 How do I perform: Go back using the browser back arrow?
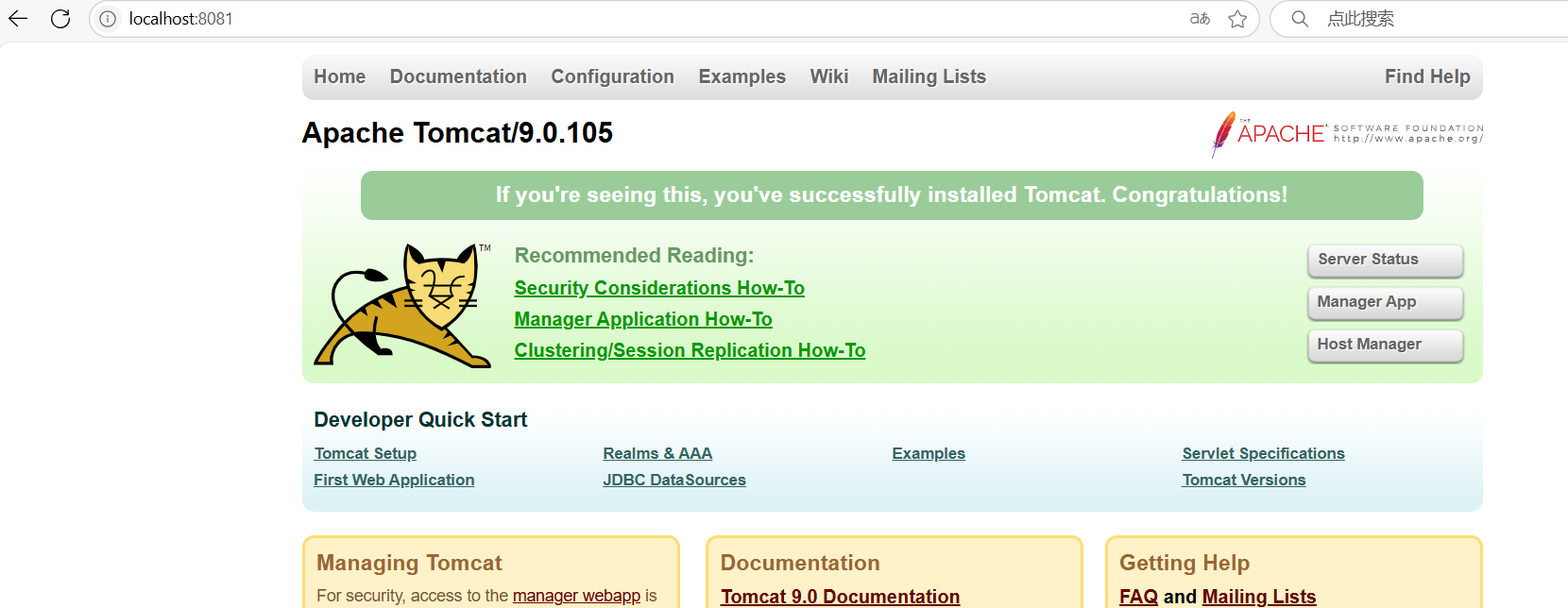coord(18,18)
